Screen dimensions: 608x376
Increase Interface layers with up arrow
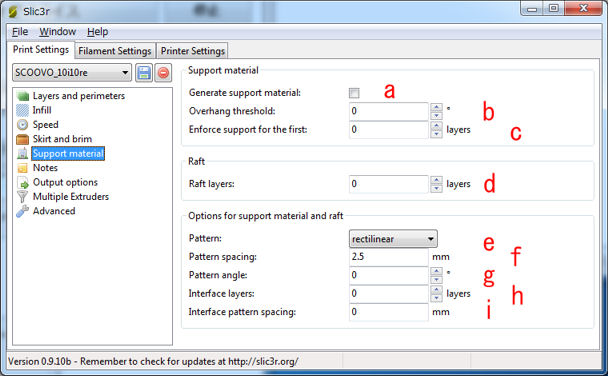pyautogui.click(x=436, y=290)
